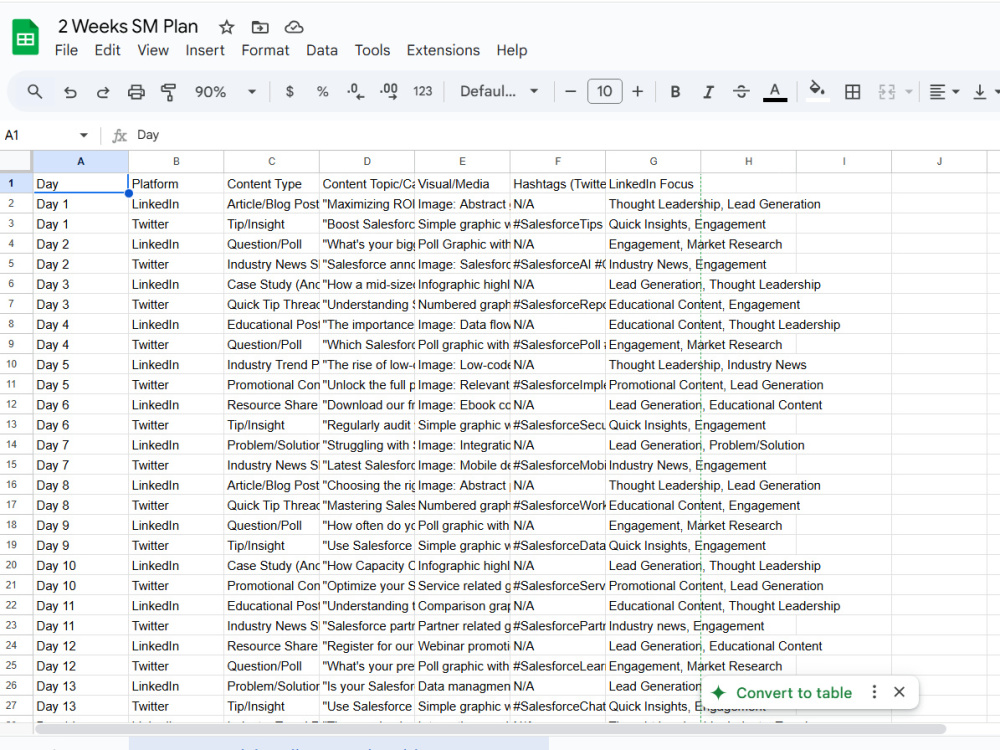Open the View menu

pyautogui.click(x=153, y=50)
